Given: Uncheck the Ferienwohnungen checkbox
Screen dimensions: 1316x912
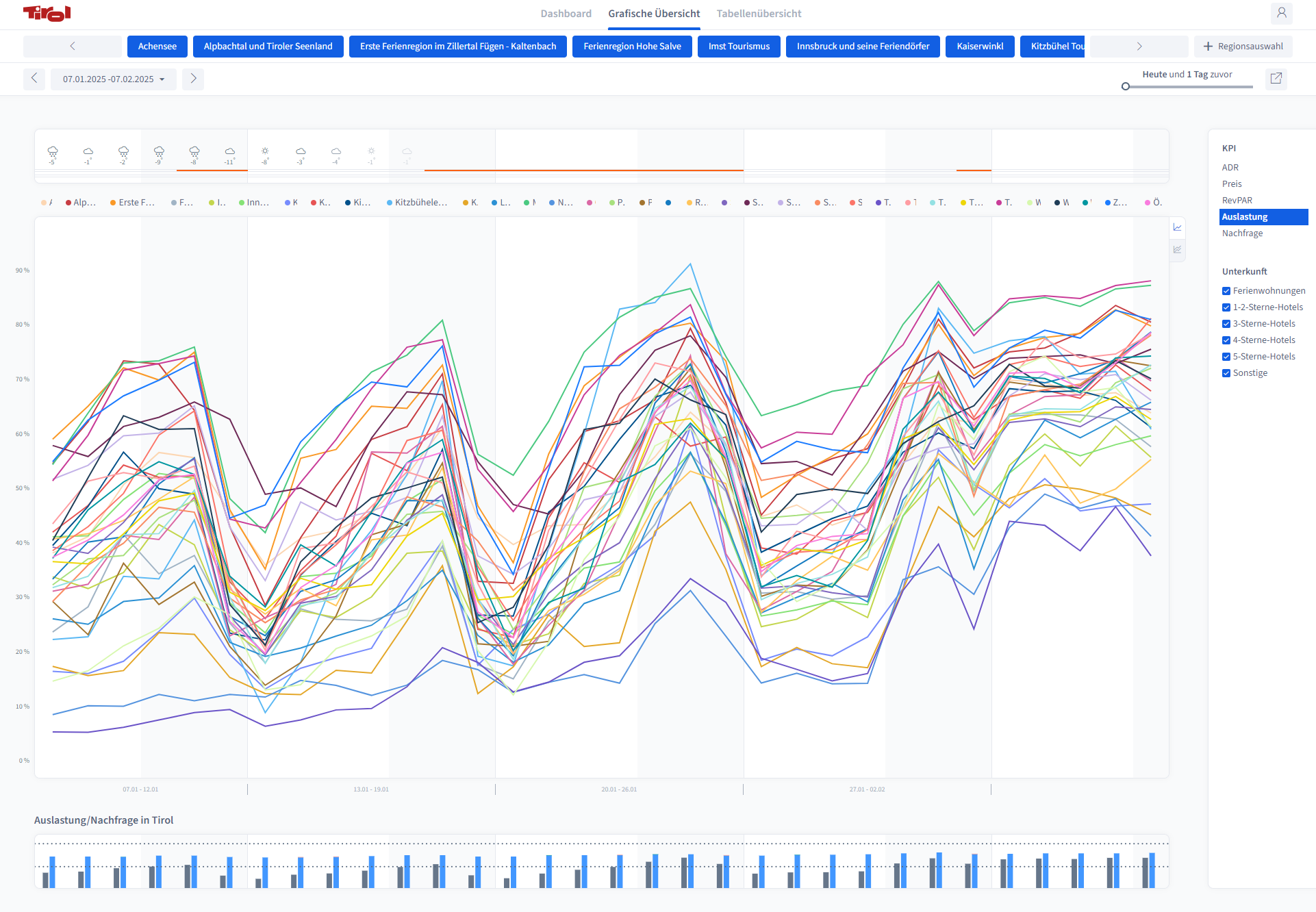Looking at the screenshot, I should (x=1226, y=291).
